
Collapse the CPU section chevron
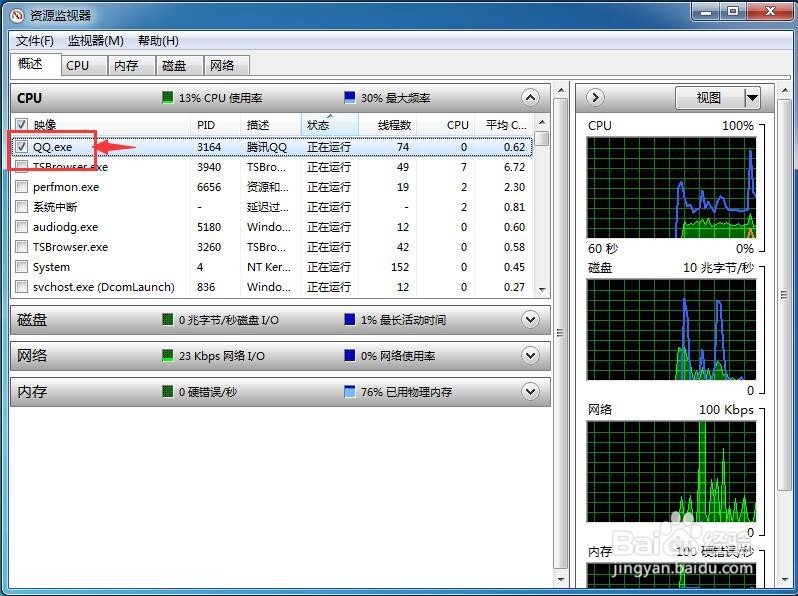(x=530, y=98)
